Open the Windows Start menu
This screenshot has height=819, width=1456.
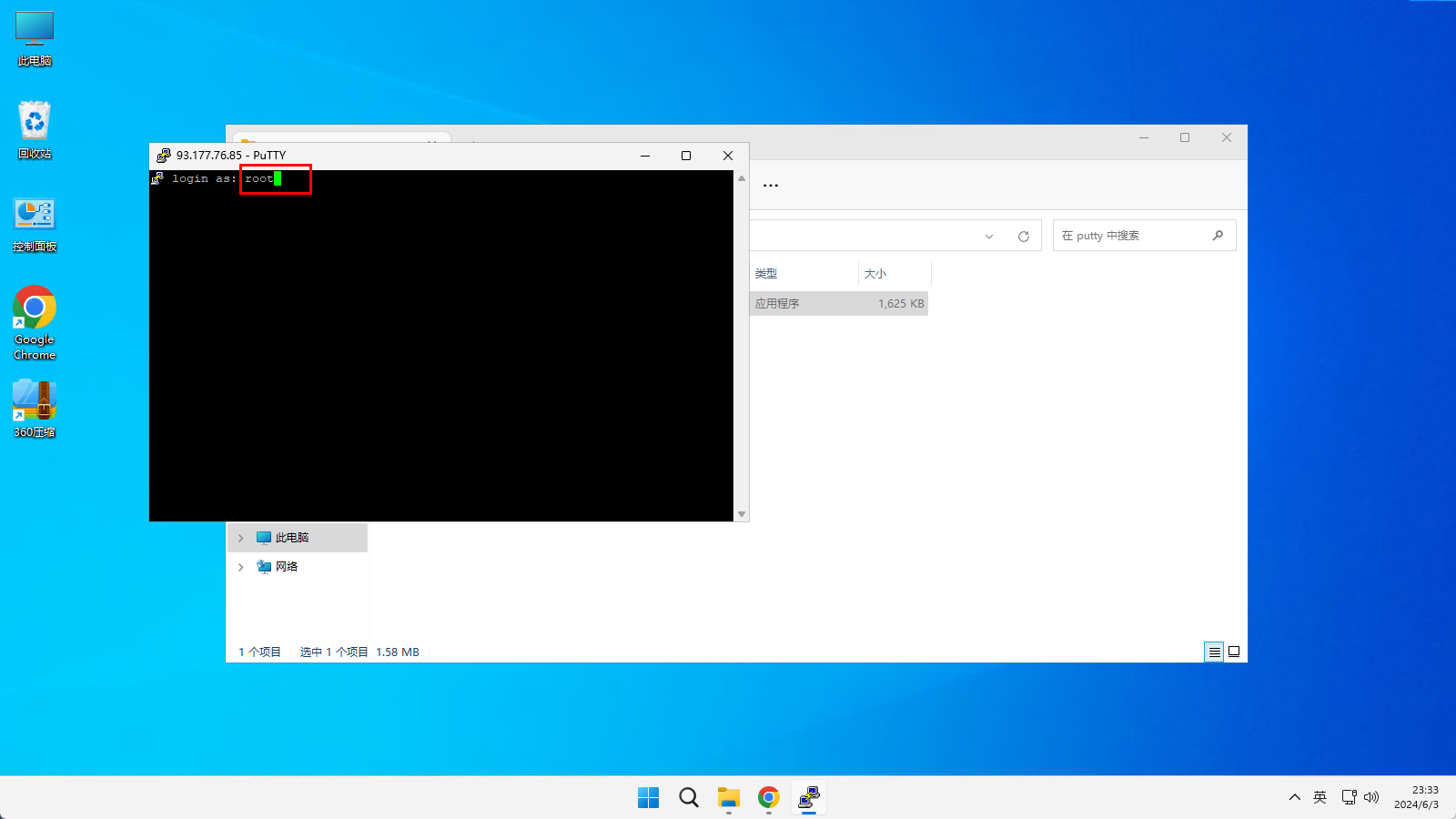pyautogui.click(x=649, y=798)
